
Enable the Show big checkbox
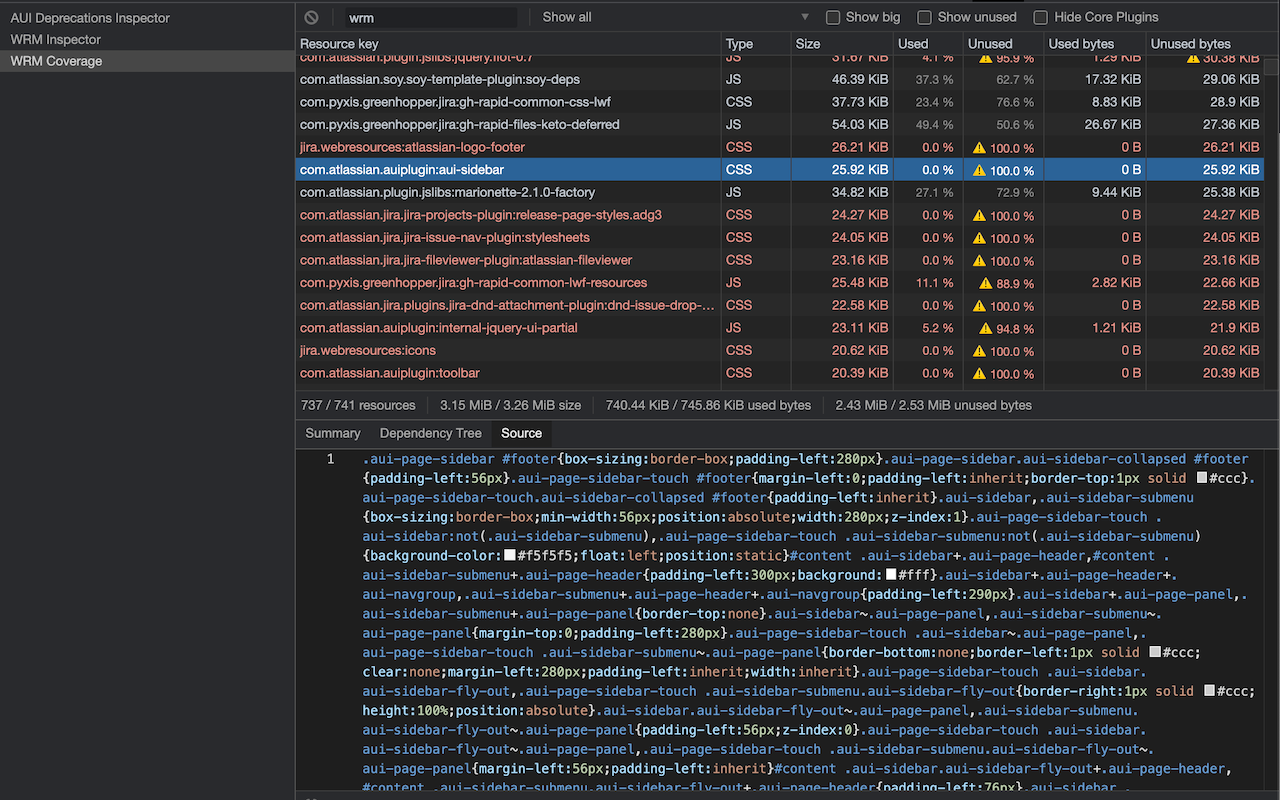click(833, 17)
